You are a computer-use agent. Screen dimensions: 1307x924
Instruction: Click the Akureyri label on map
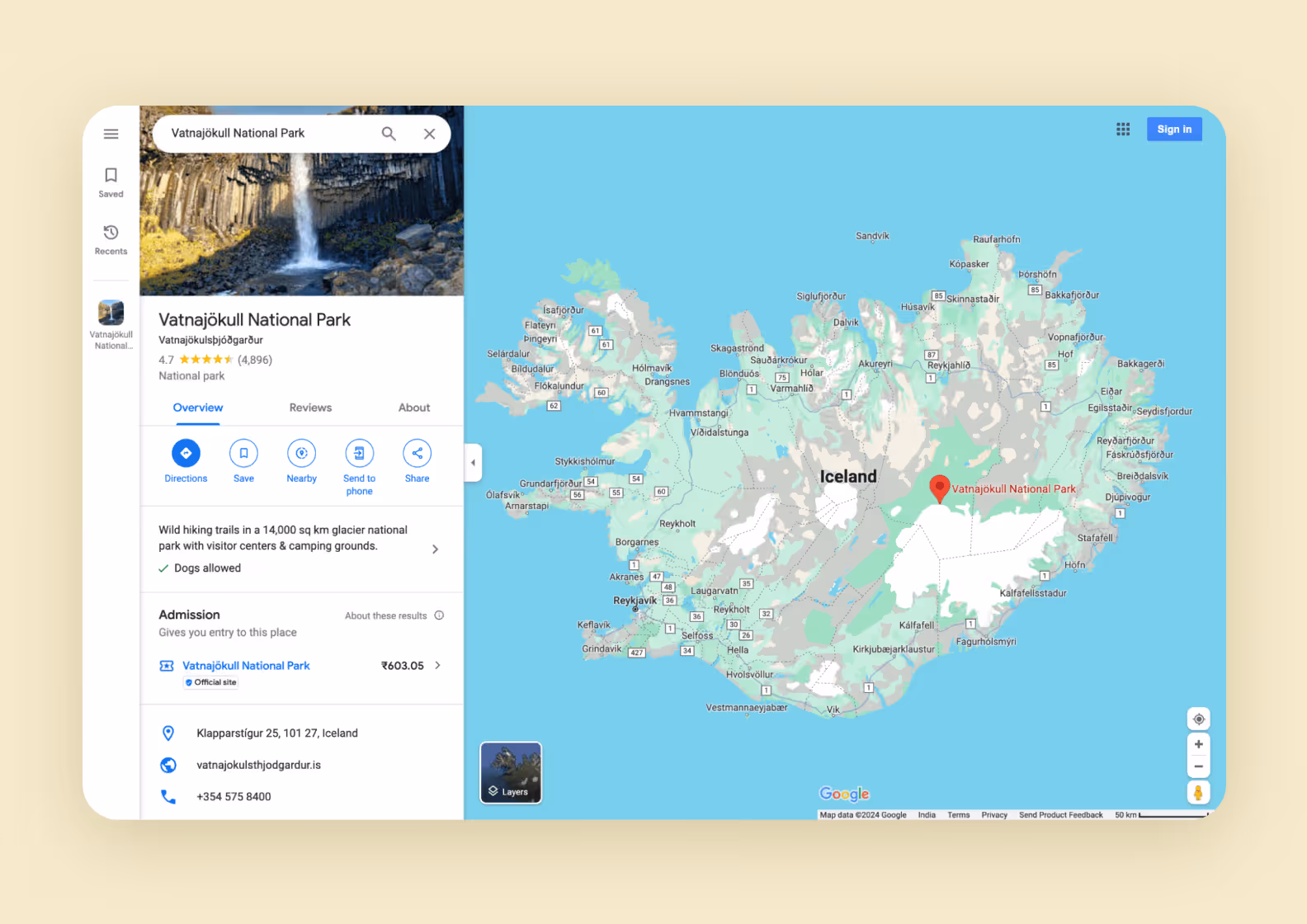coord(875,364)
